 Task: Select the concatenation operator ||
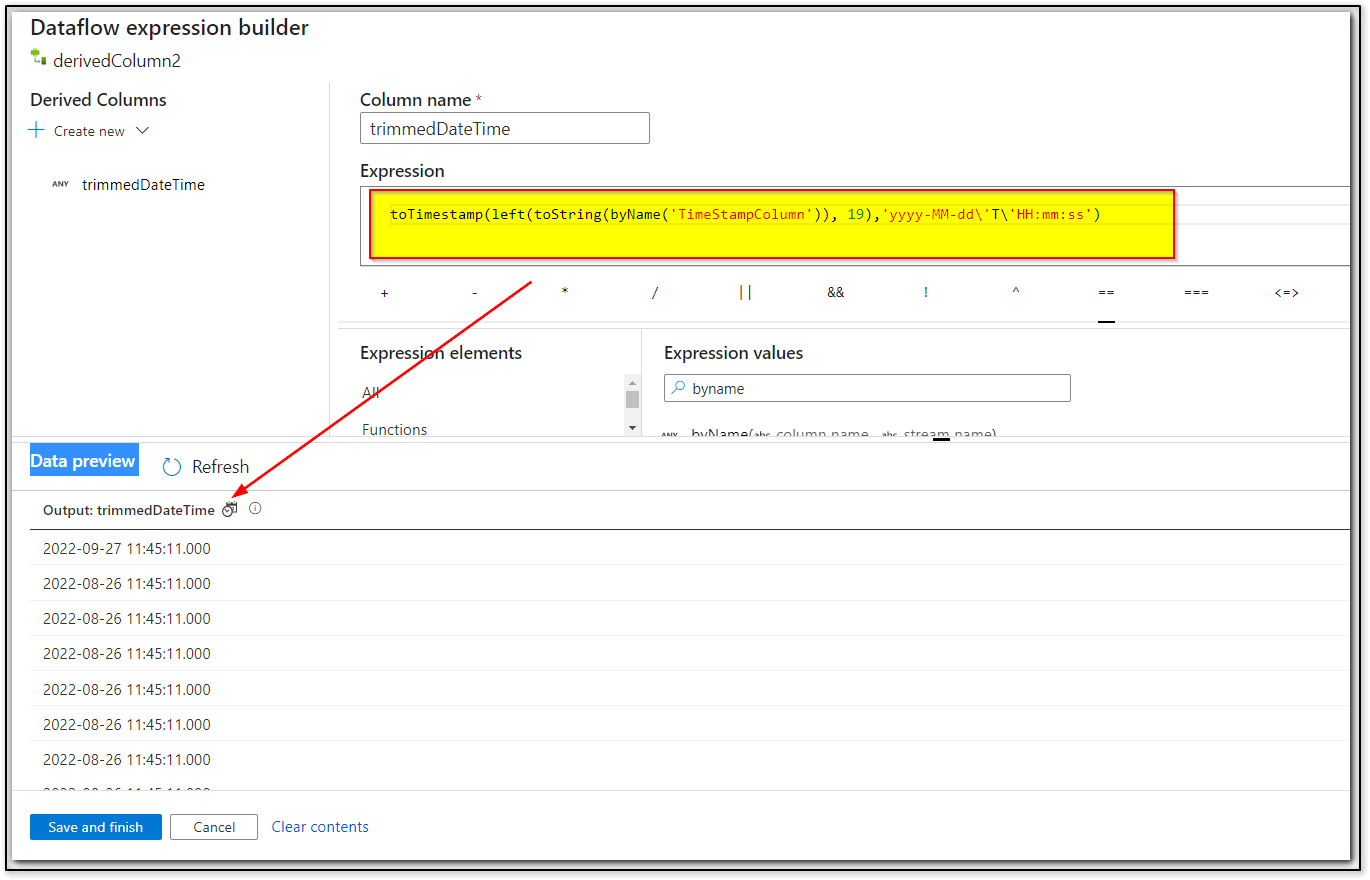(745, 292)
